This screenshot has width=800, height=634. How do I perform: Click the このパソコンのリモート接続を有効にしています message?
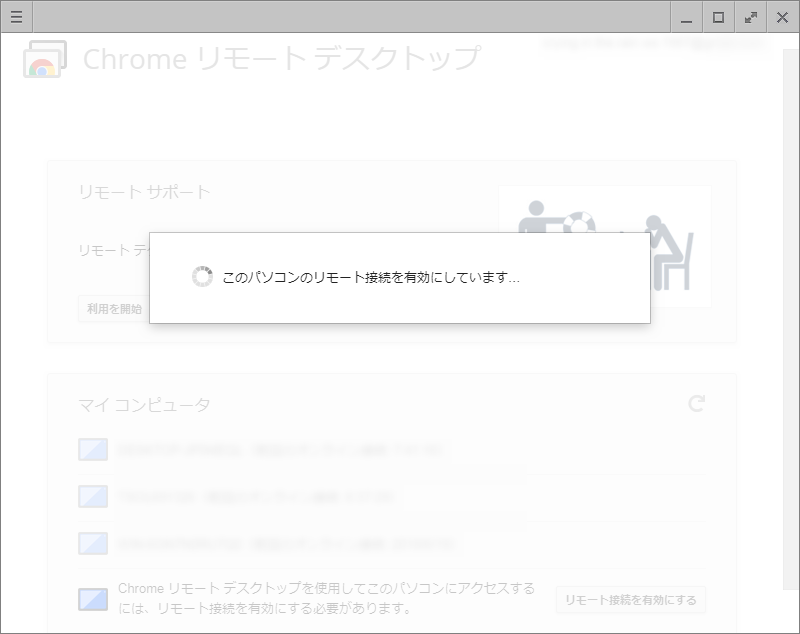click(x=371, y=277)
